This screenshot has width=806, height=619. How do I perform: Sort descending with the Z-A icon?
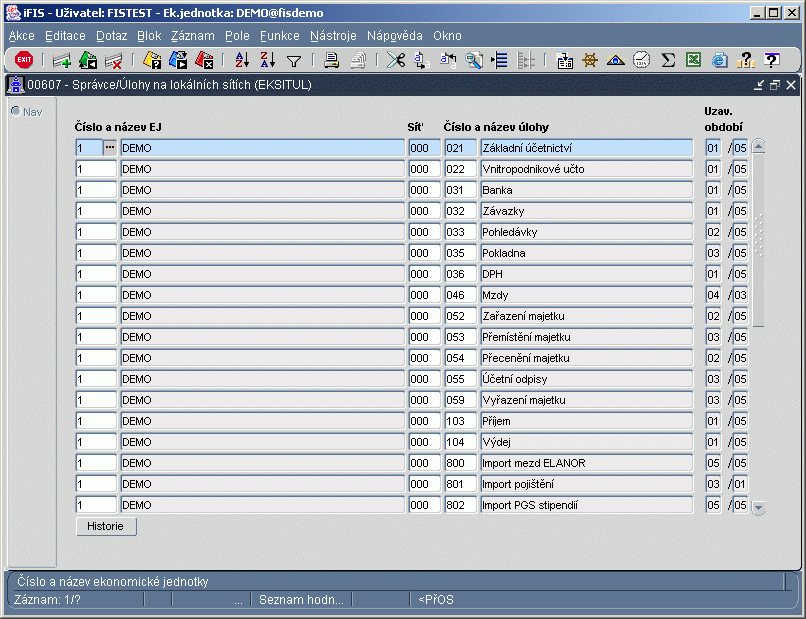click(x=268, y=60)
